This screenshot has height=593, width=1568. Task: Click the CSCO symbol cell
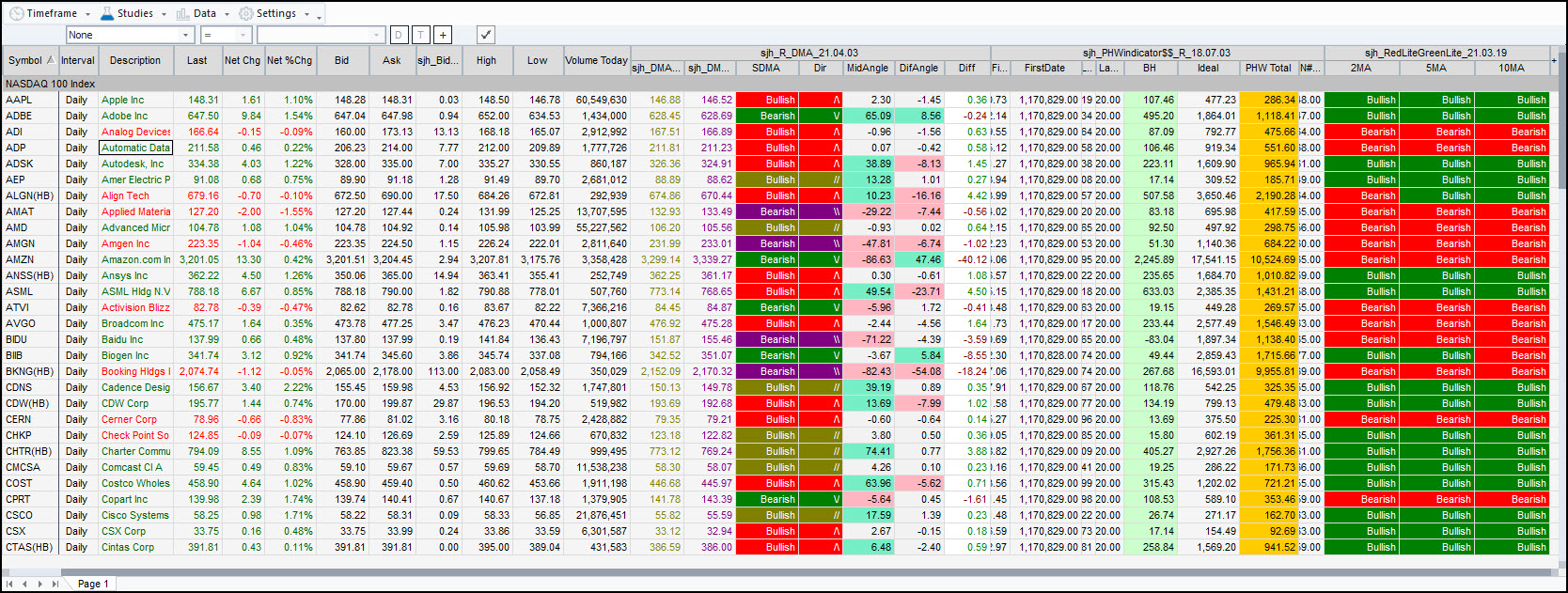coord(30,515)
